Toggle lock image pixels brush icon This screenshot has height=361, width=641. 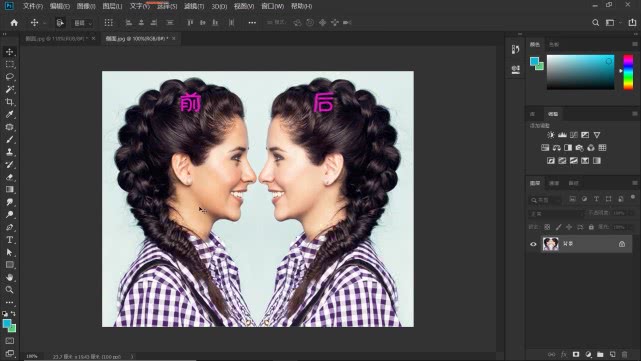[x=558, y=227]
